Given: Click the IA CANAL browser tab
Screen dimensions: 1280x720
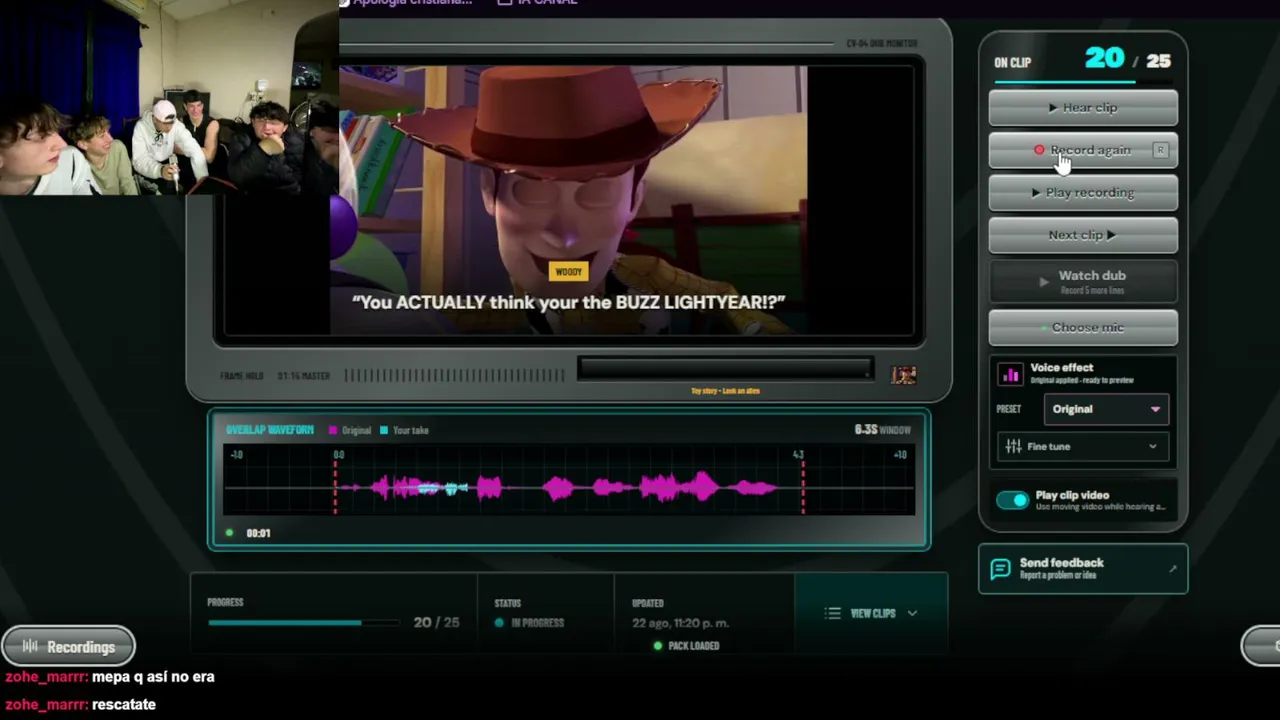Looking at the screenshot, I should (x=538, y=3).
